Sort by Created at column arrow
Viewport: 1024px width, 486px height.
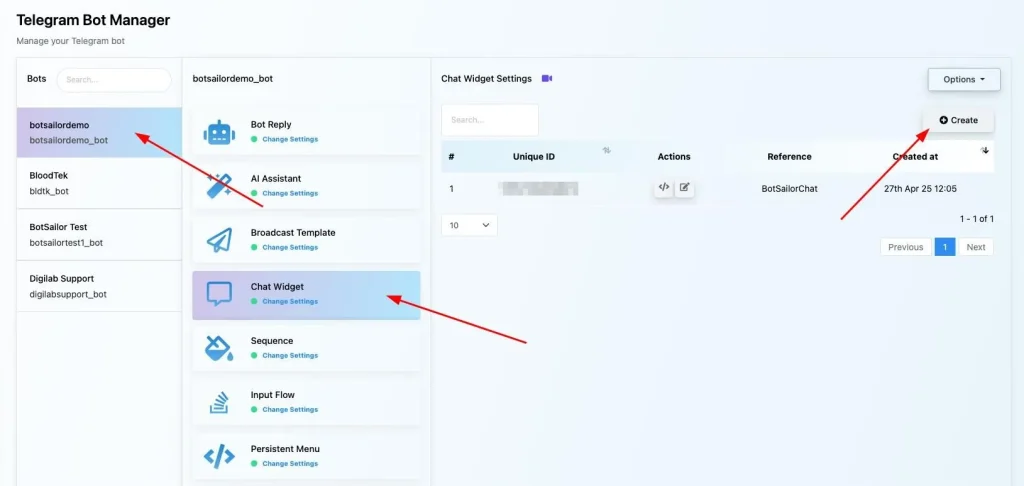click(x=985, y=150)
